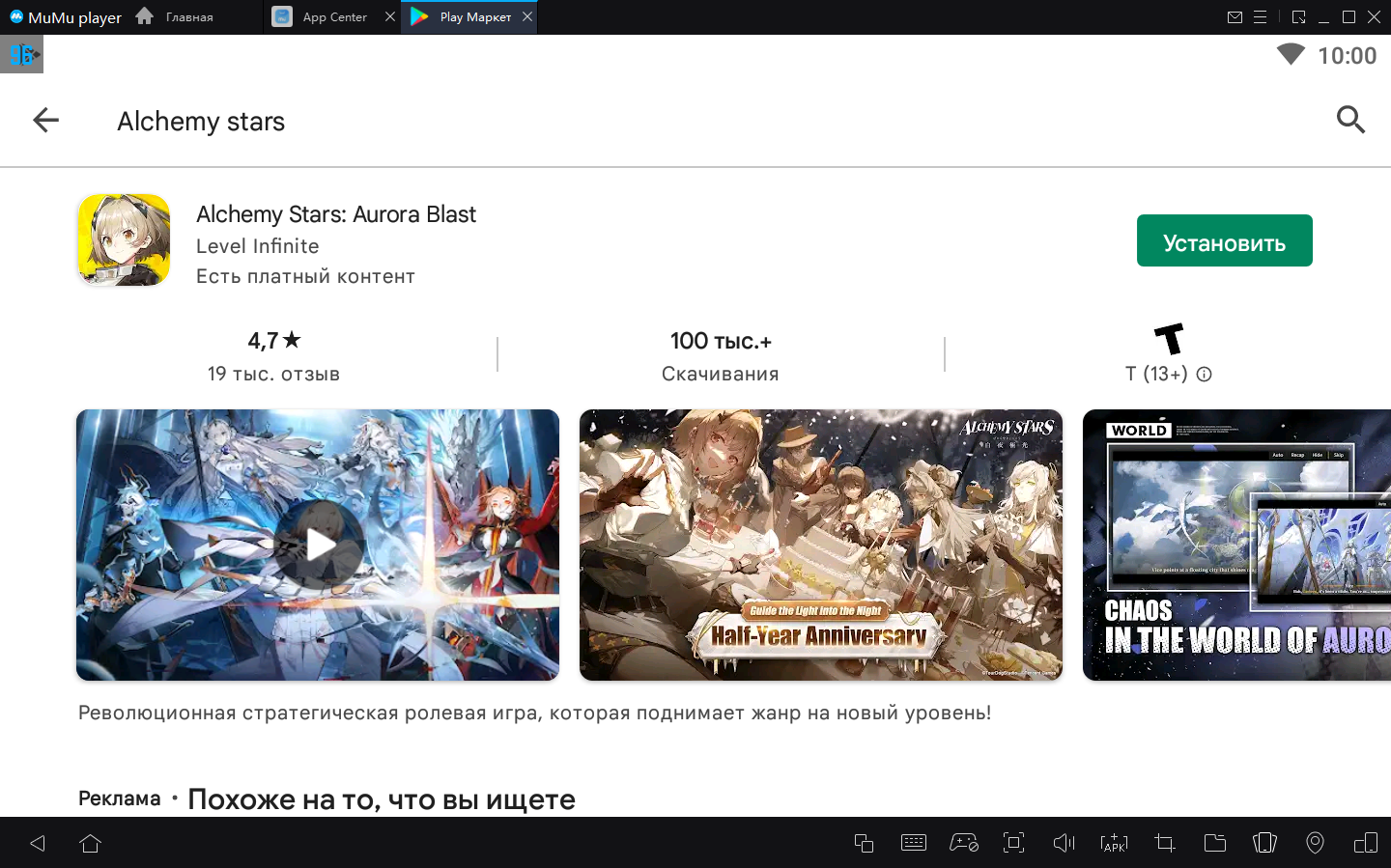Screen dimensions: 1391x868
Task: Switch to the App Center tab
Action: pos(333,17)
